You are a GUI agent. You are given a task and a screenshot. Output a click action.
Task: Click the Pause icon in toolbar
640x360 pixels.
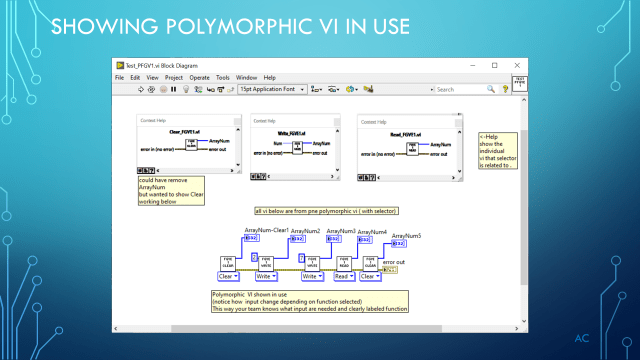tap(173, 89)
